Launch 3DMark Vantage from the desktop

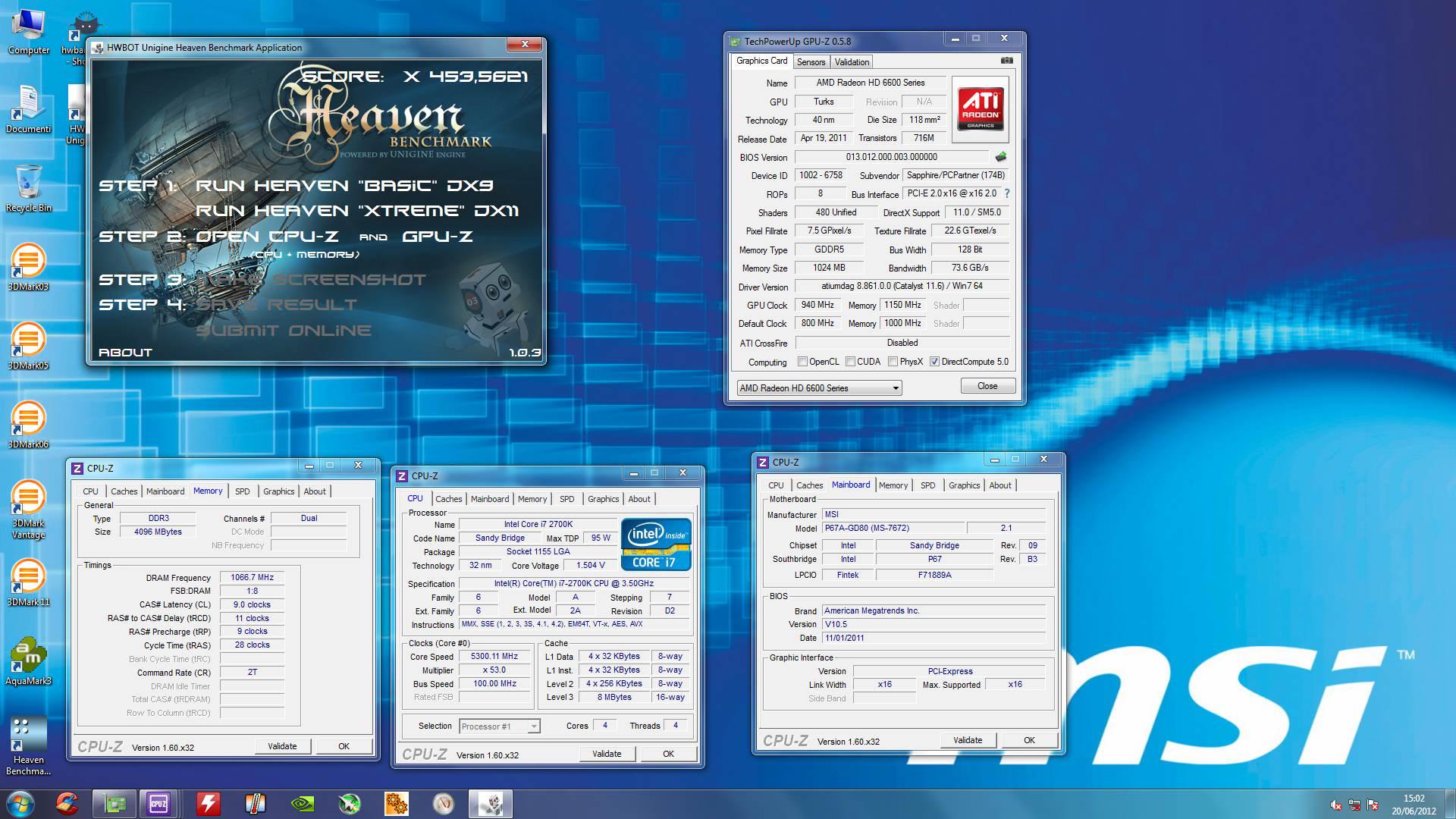click(x=28, y=509)
